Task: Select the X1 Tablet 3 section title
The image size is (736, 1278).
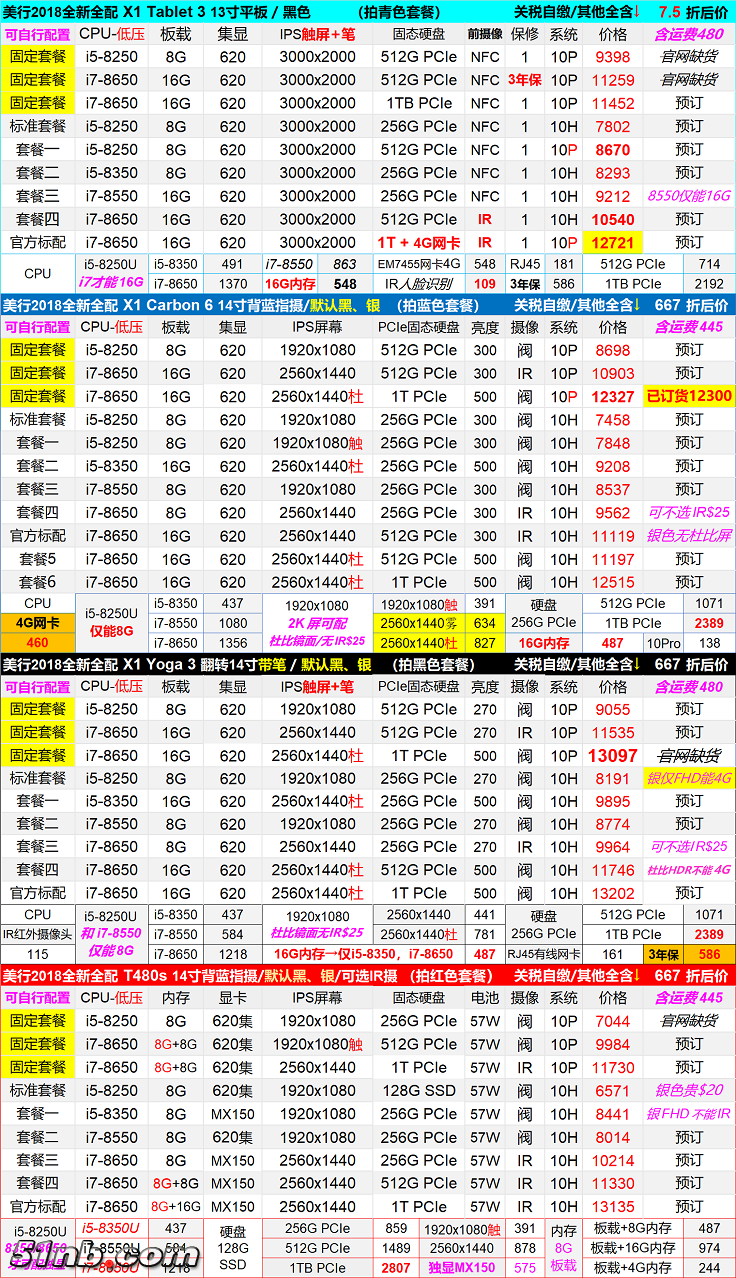Action: click(157, 12)
